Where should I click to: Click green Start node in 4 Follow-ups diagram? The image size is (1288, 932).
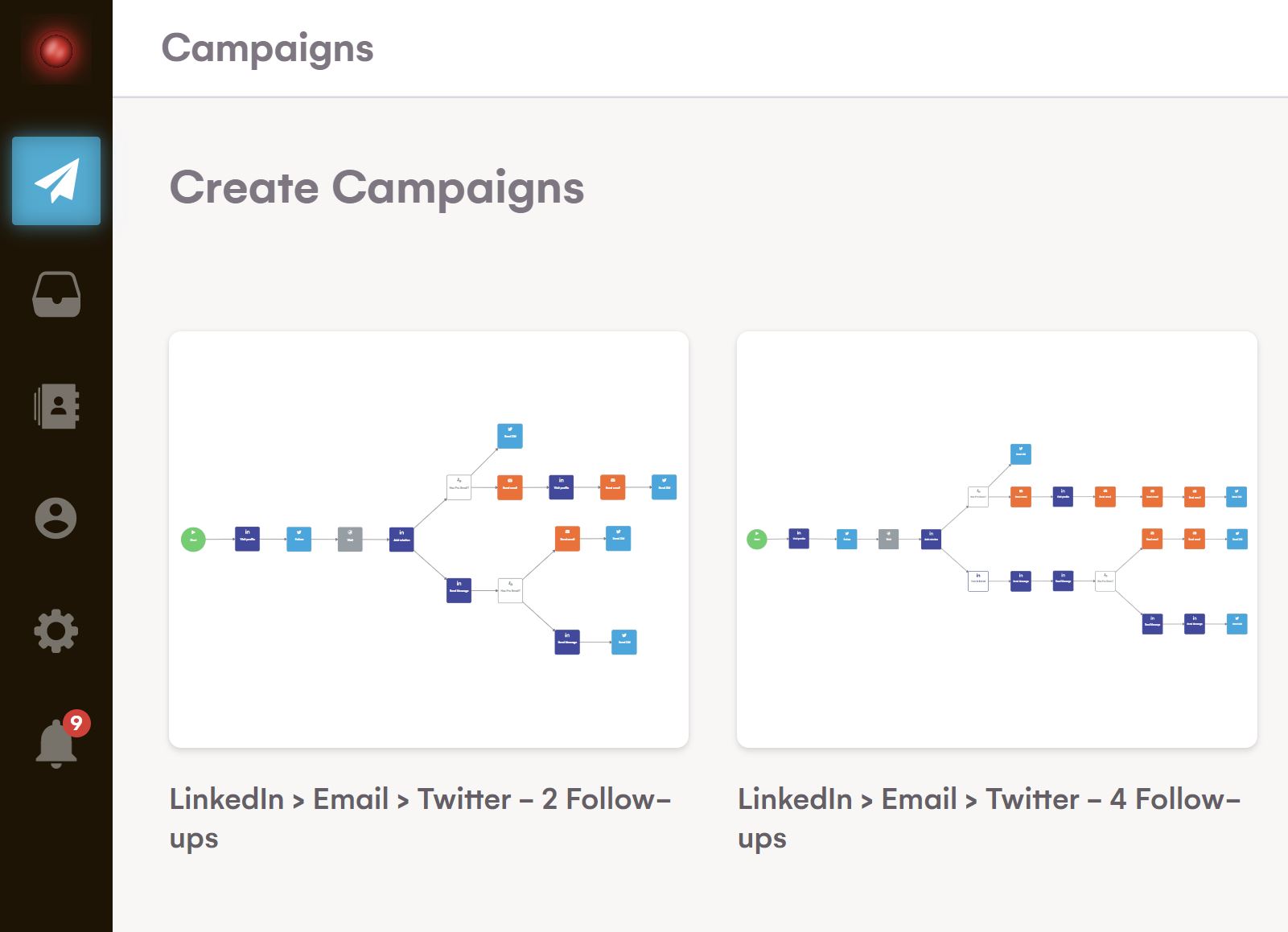pos(757,539)
